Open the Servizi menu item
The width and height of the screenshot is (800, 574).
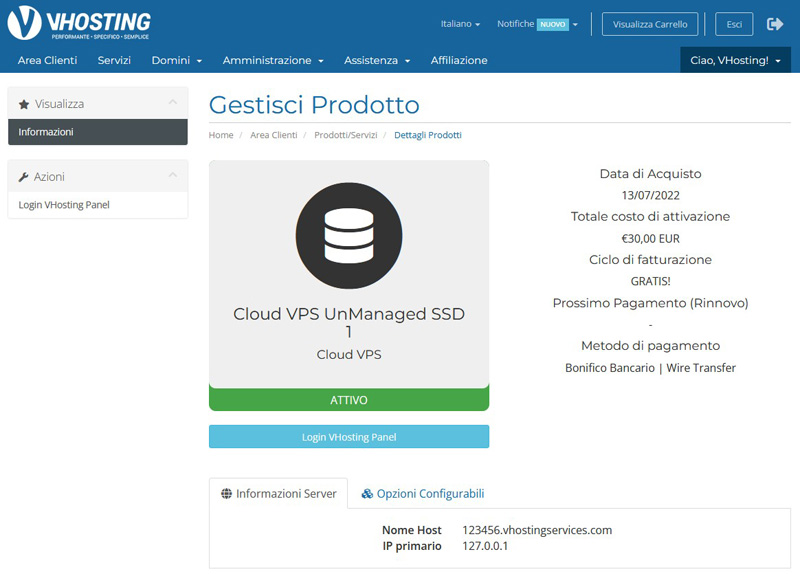[114, 60]
